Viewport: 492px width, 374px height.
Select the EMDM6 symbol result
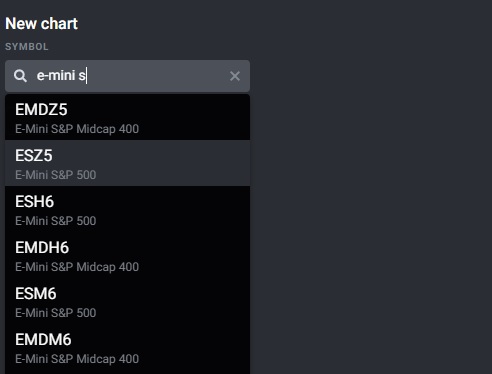click(x=127, y=347)
